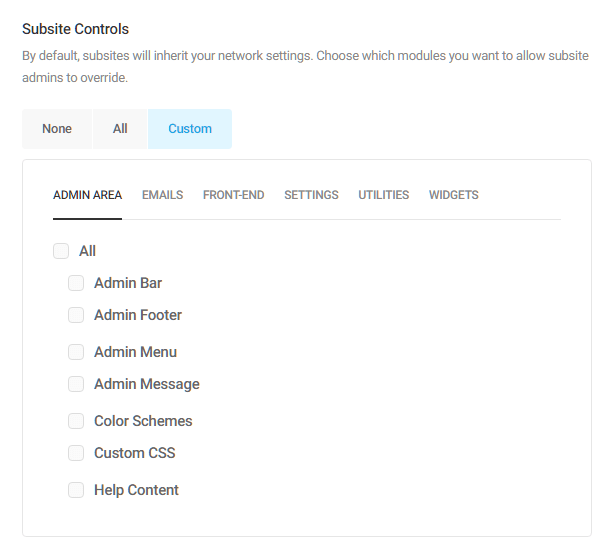The image size is (610, 559).
Task: Enable the Admin Bar checkbox
Action: 76,283
